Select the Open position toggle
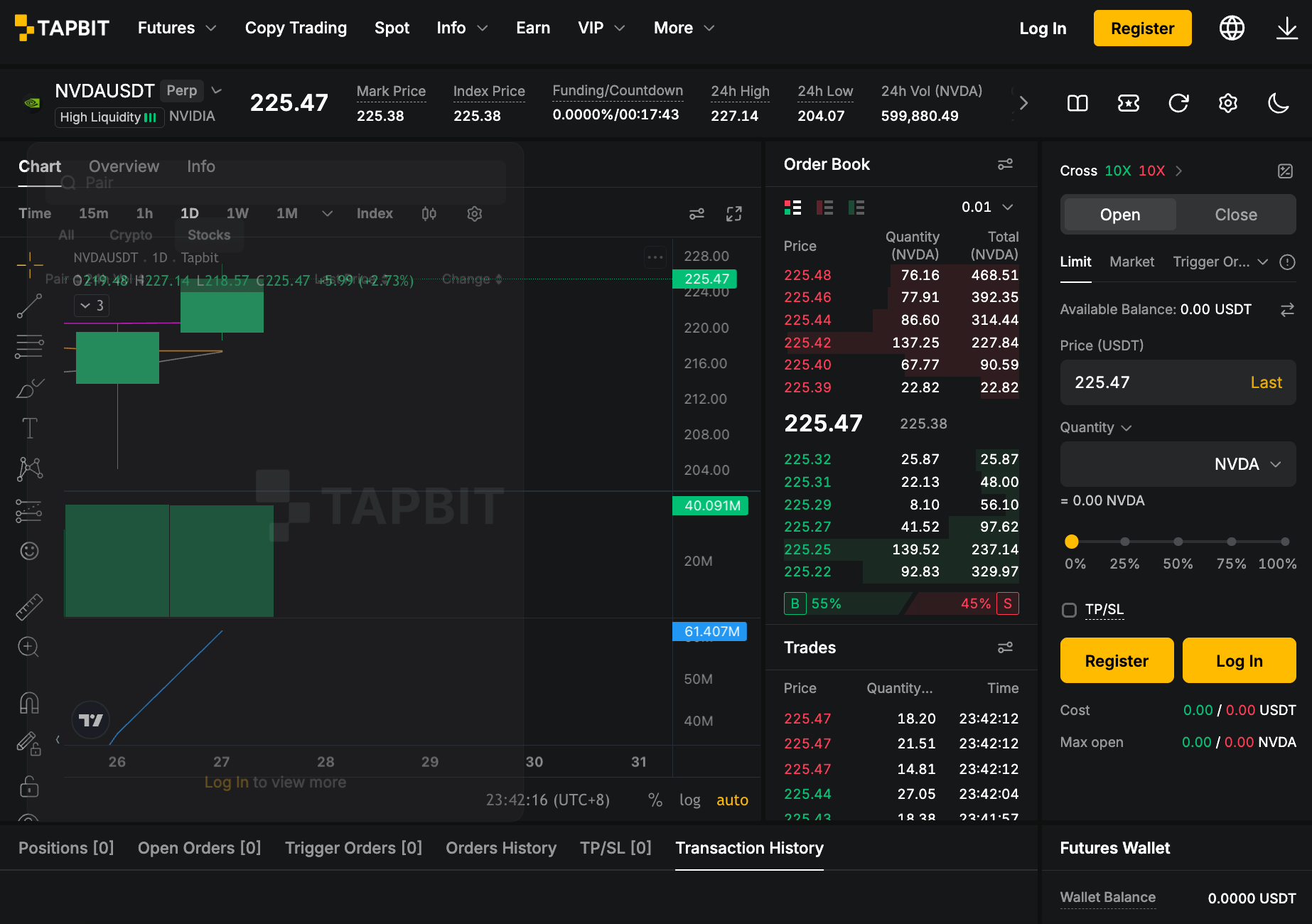Image resolution: width=1312 pixels, height=924 pixels. [1120, 215]
